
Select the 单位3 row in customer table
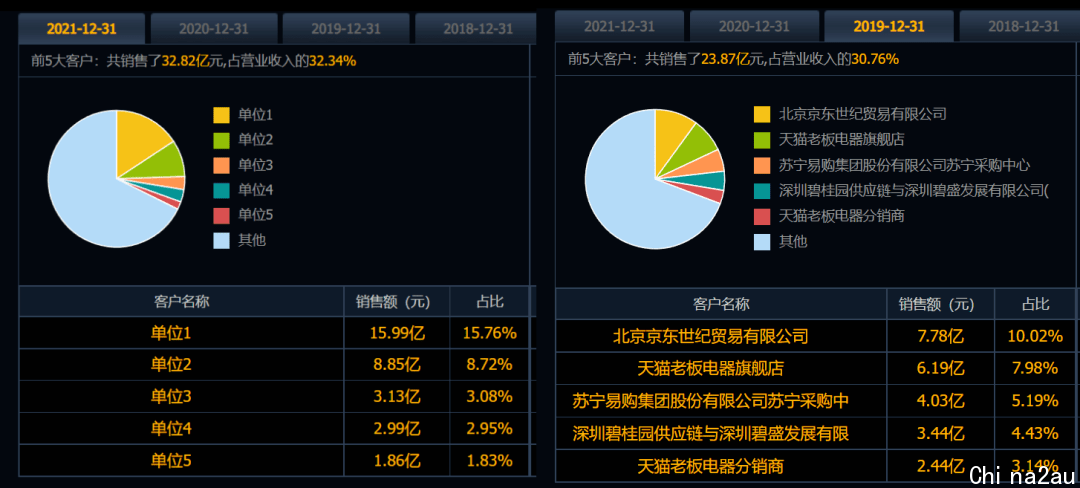(274, 396)
